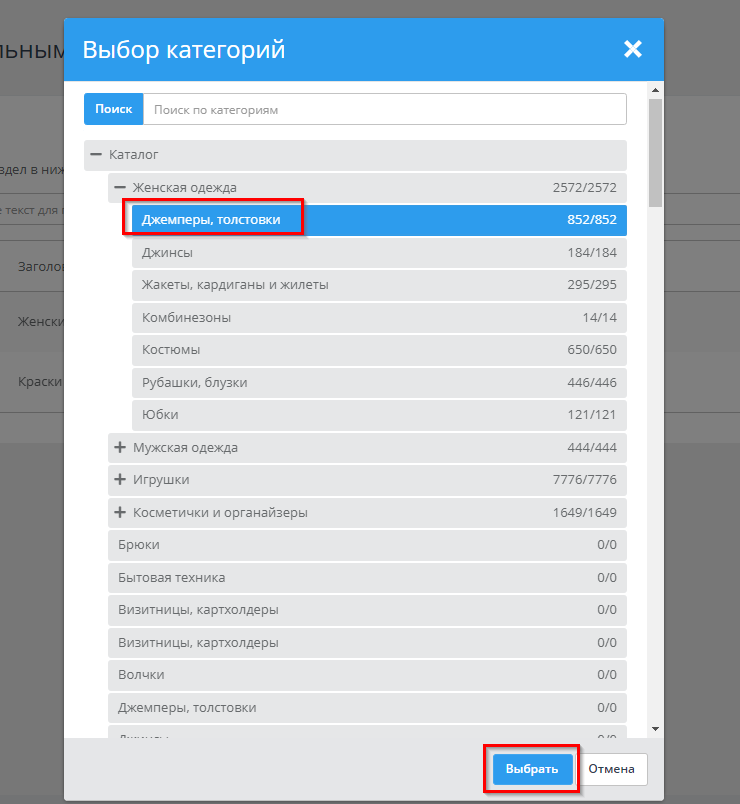Collapse the Каталог root node
The width and height of the screenshot is (740, 804).
(x=96, y=154)
